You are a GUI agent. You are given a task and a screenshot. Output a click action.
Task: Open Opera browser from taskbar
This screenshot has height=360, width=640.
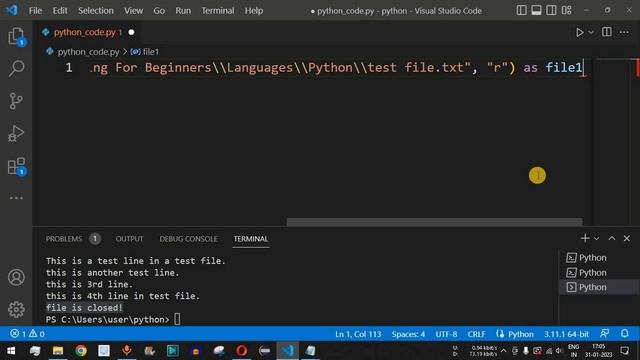click(241, 351)
